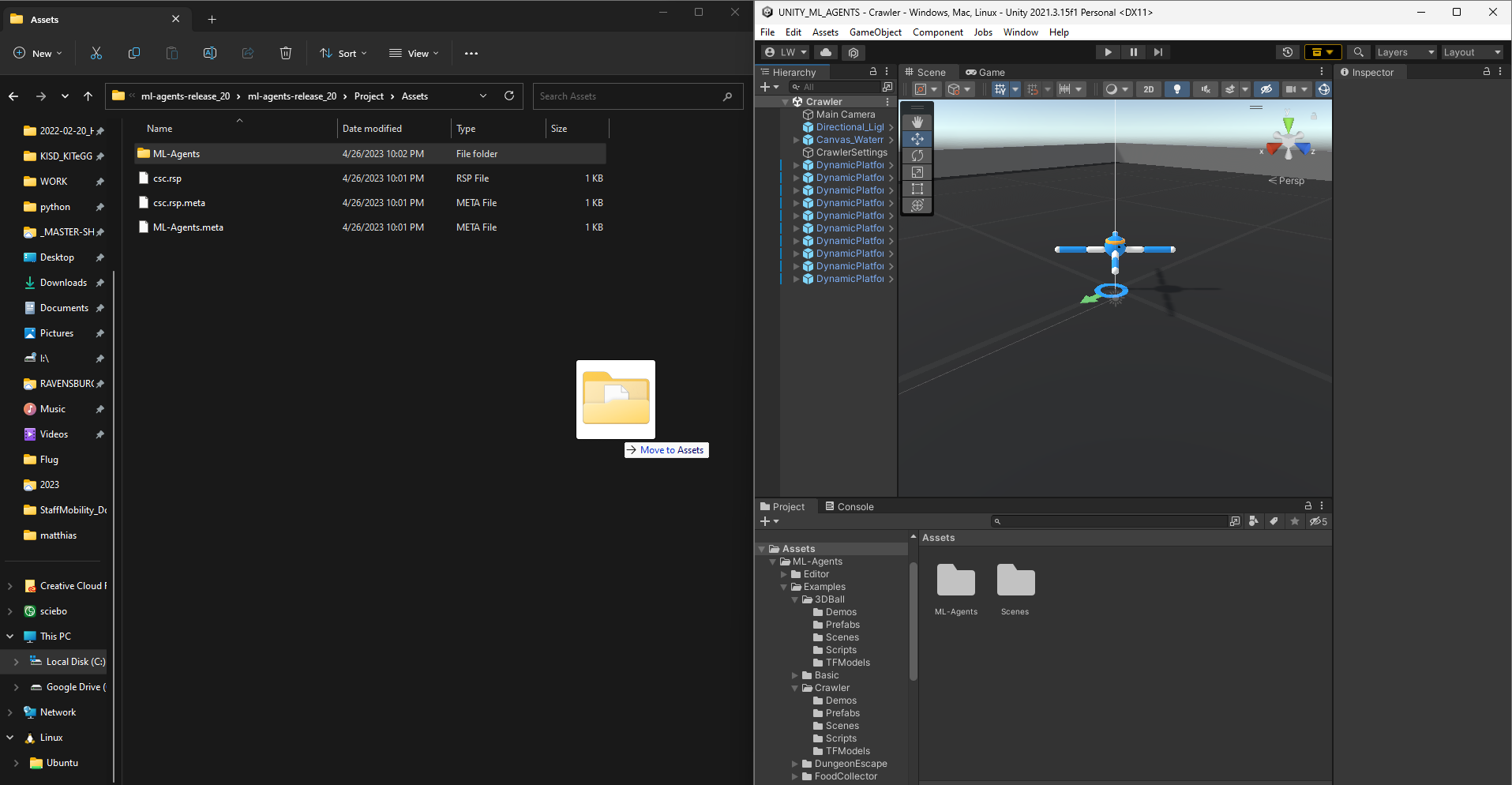This screenshot has width=1512, height=785.
Task: Open the Layout dropdown
Action: point(1473,52)
